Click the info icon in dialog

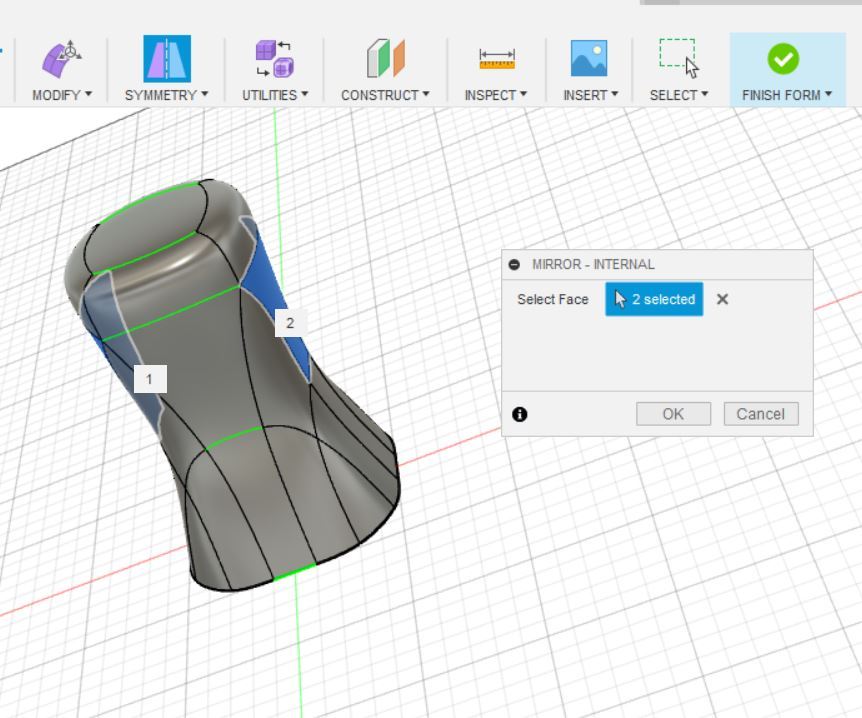[520, 414]
